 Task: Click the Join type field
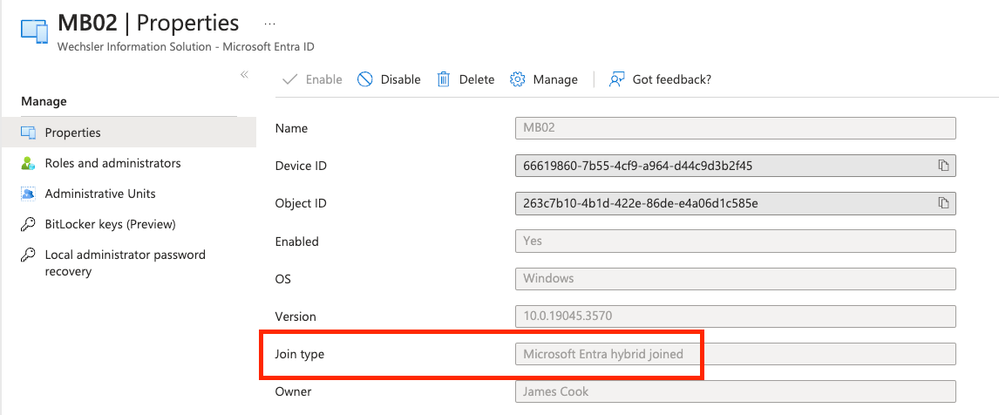(735, 354)
